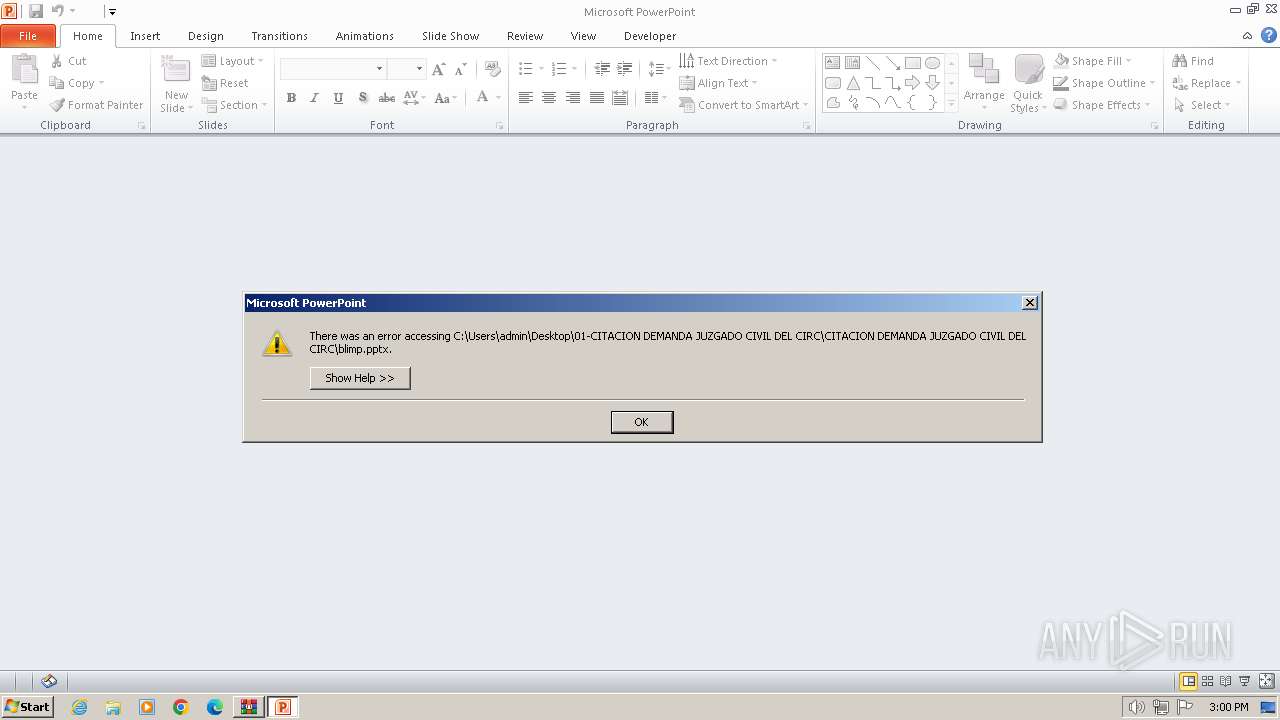Viewport: 1280px width, 720px height.
Task: Click the Show Help >> button
Action: 360,378
